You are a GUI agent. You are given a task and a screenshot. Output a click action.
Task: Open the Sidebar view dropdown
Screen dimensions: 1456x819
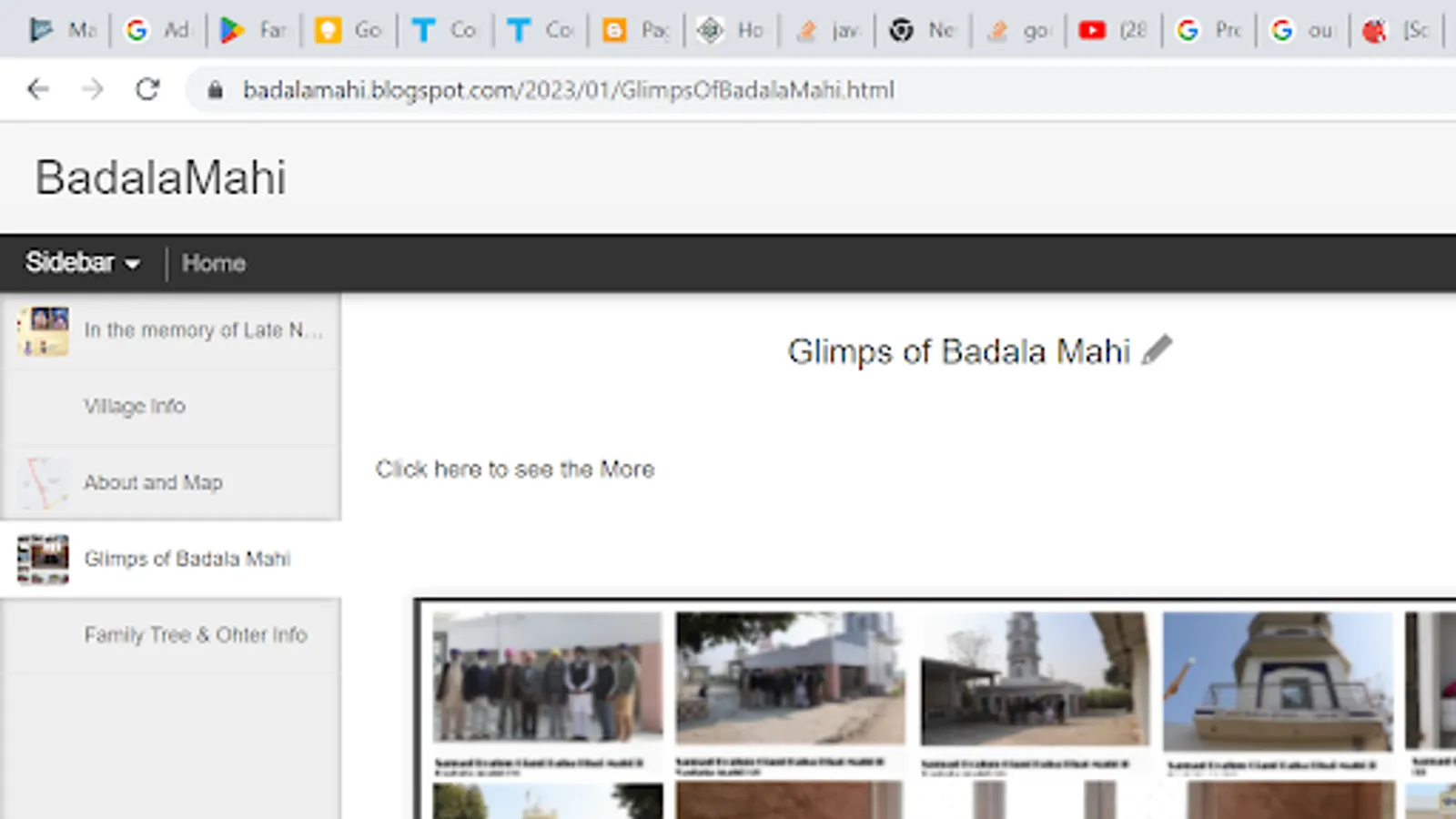coord(83,262)
